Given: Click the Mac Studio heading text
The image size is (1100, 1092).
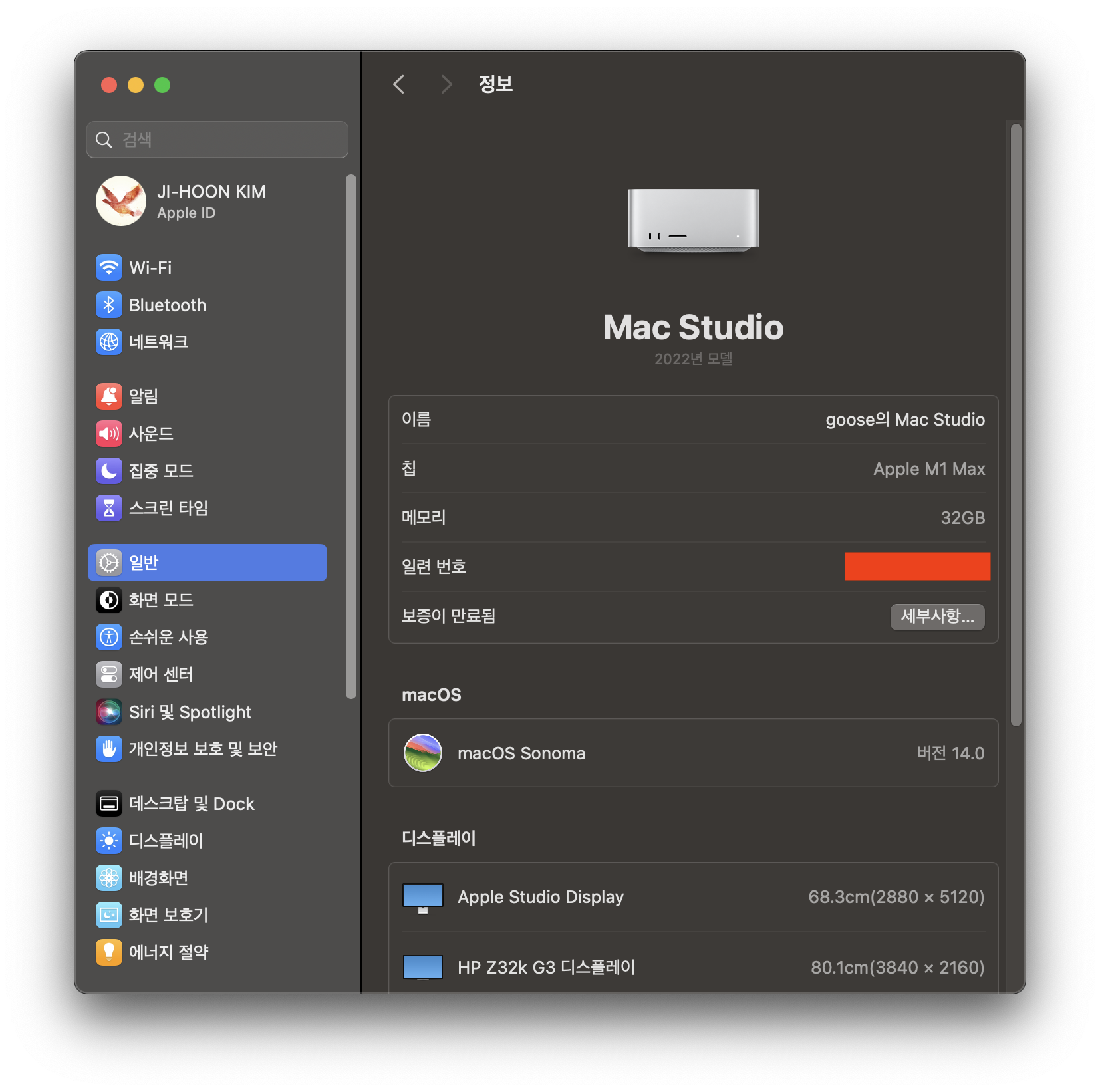Looking at the screenshot, I should pyautogui.click(x=694, y=327).
